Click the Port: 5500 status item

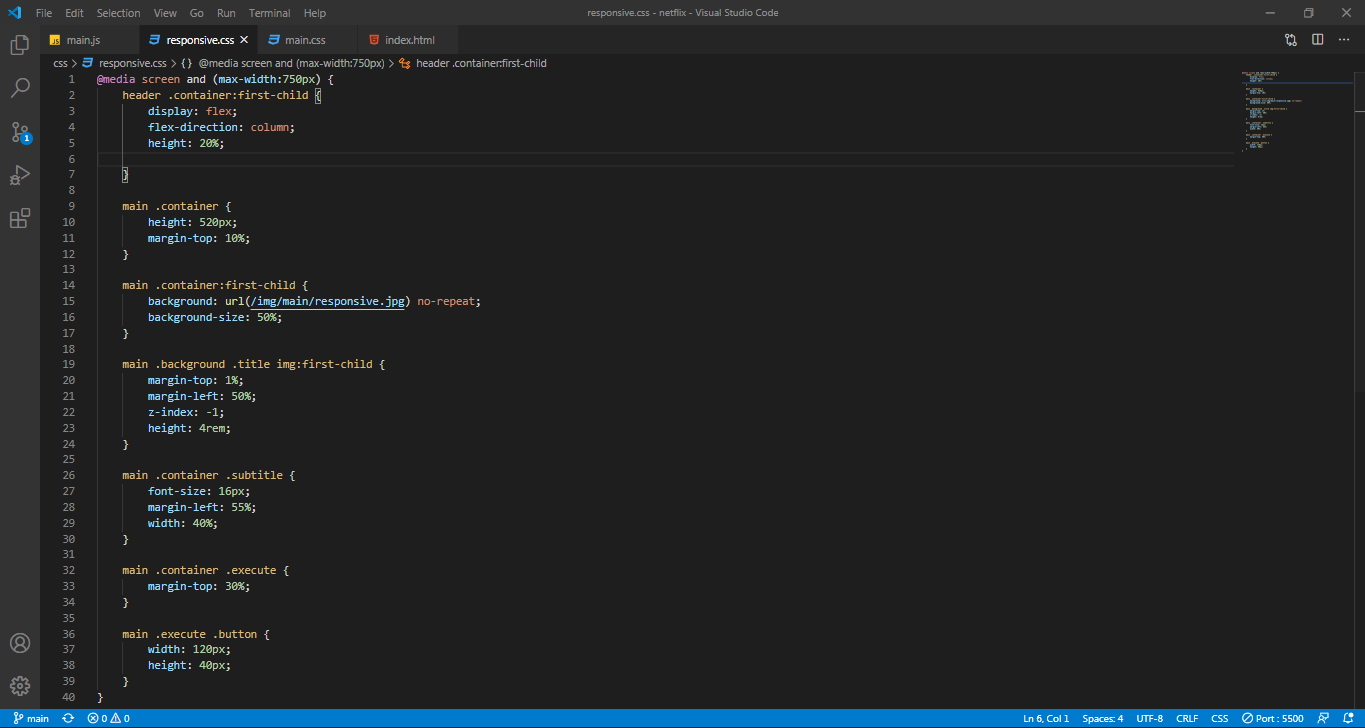click(1273, 718)
